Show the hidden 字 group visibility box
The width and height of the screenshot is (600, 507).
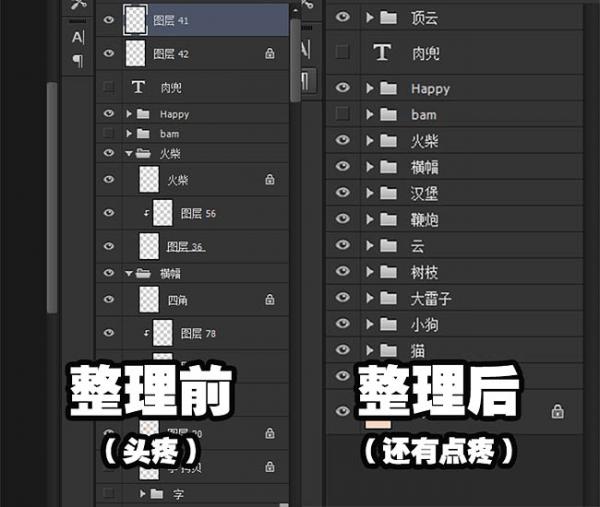[x=109, y=493]
